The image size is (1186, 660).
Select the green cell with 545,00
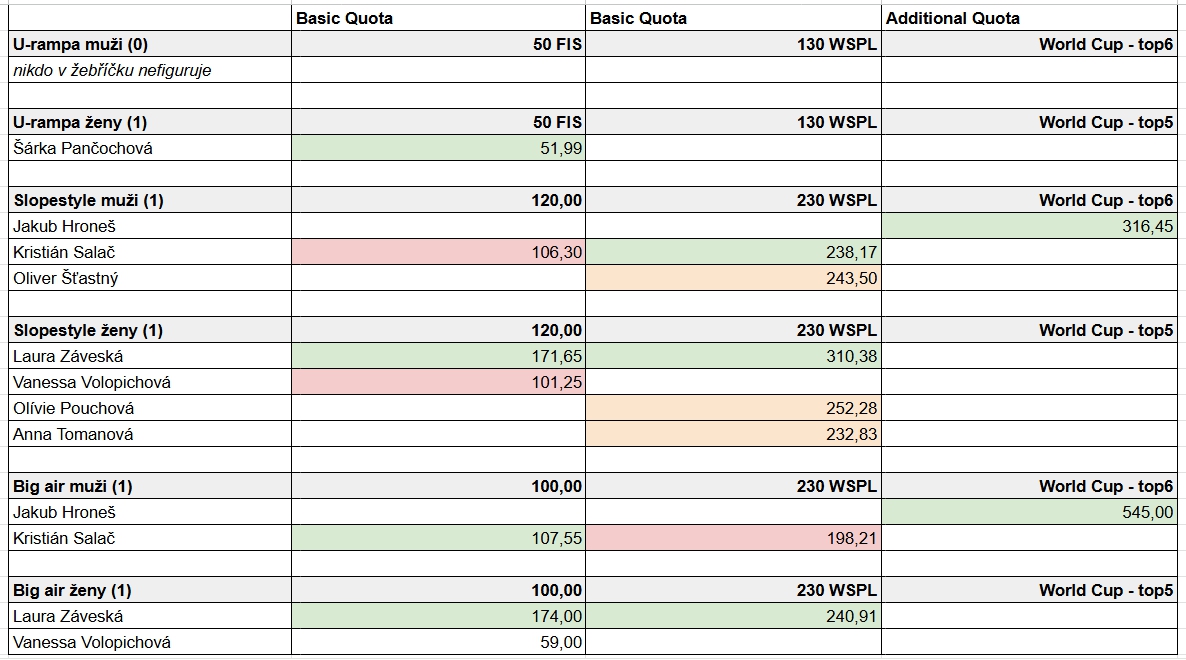coord(1029,512)
